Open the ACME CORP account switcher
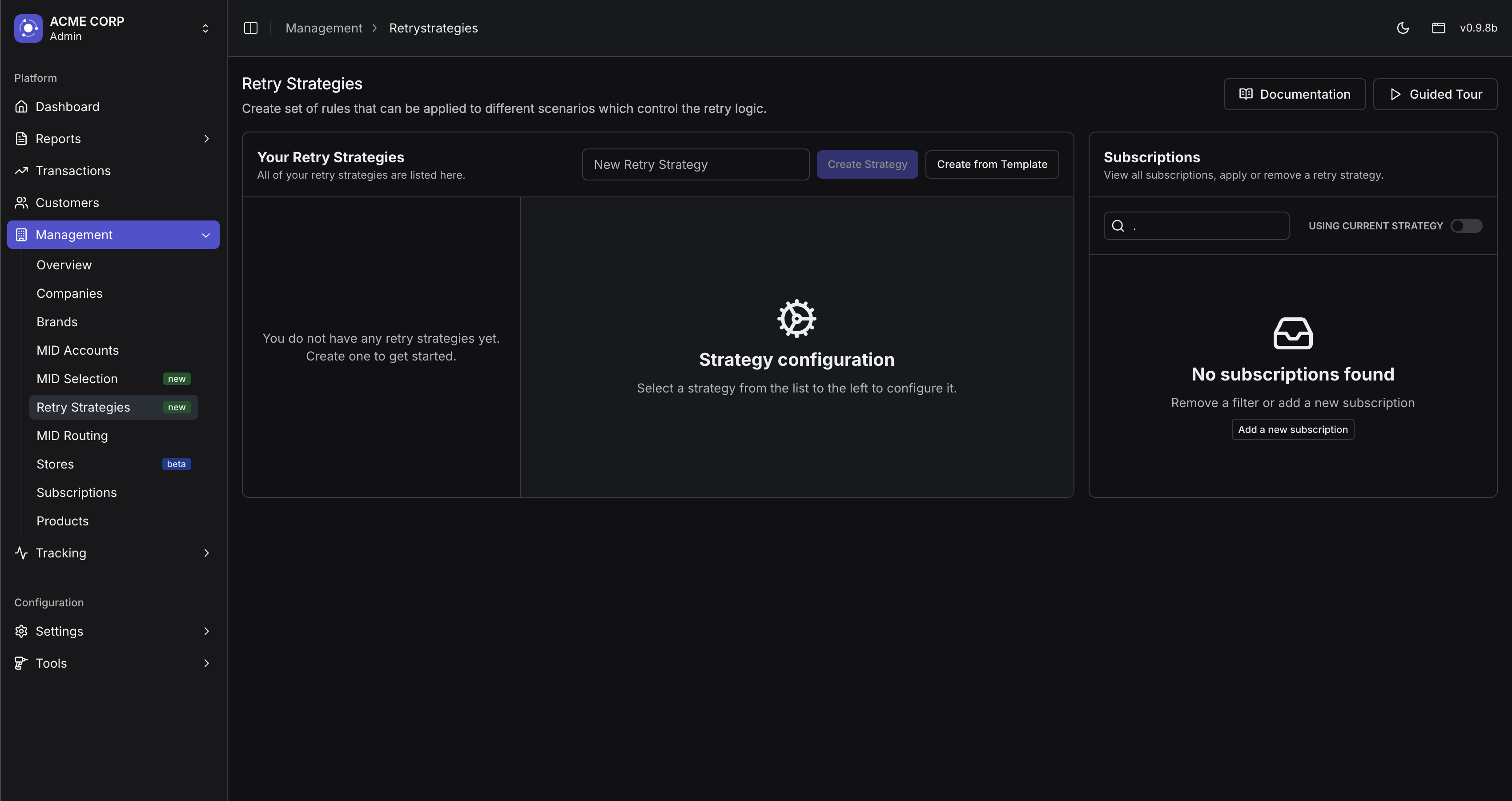The height and width of the screenshot is (801, 1512). (x=205, y=28)
